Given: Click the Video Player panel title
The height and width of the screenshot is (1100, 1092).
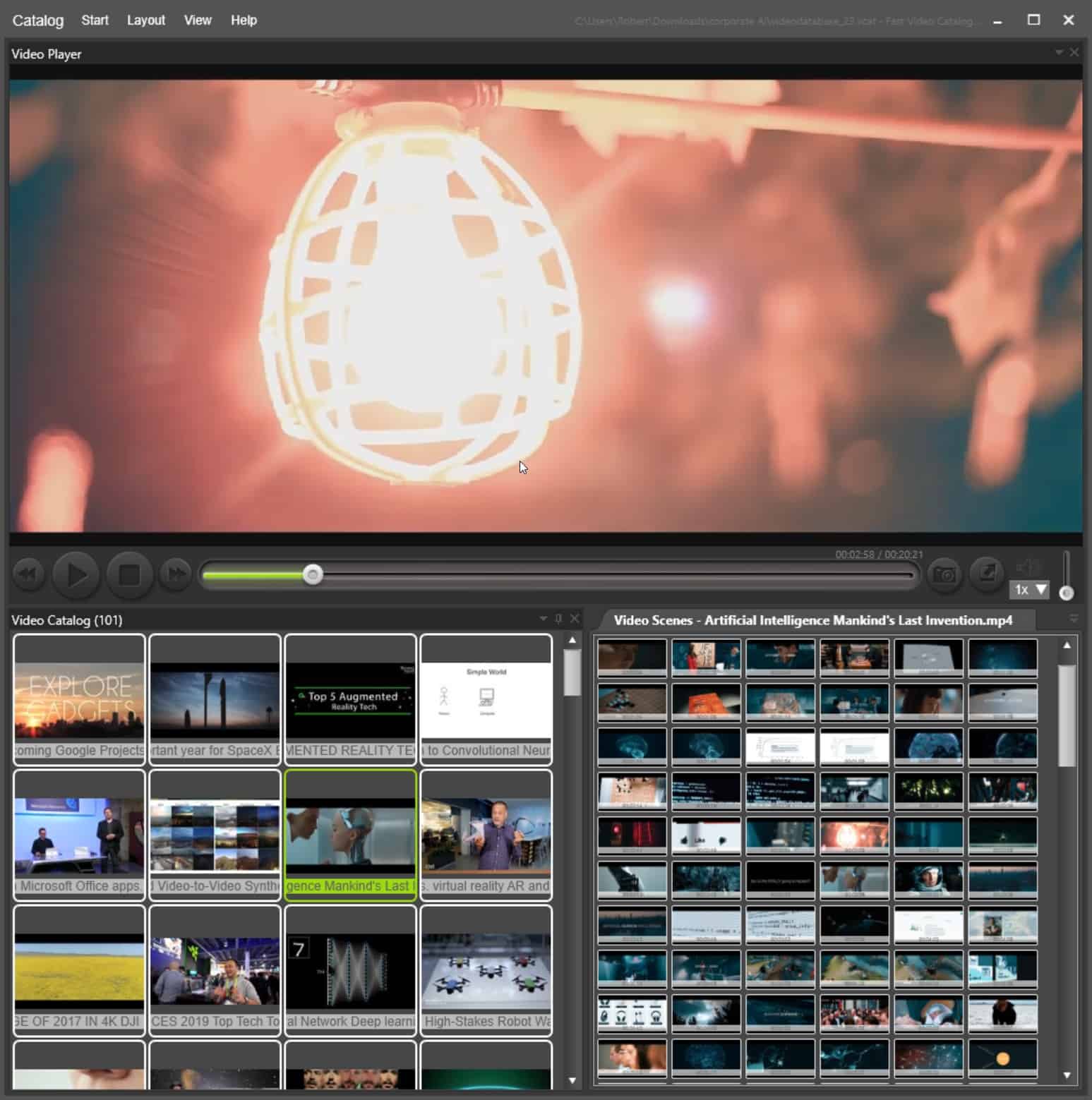Looking at the screenshot, I should click(x=47, y=54).
